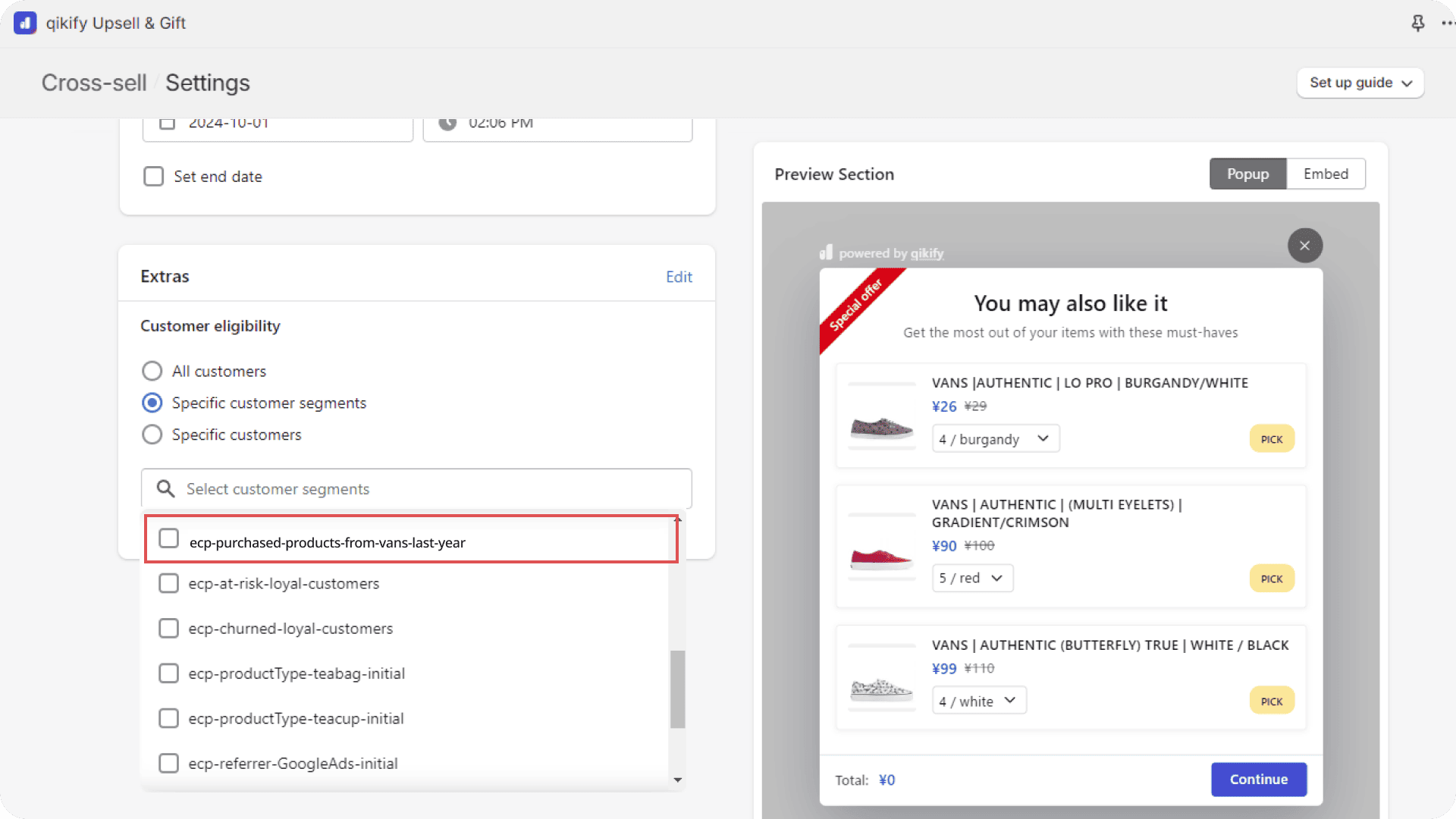Check ecp-productType-teabag-initial segment
1456x819 pixels.
168,673
